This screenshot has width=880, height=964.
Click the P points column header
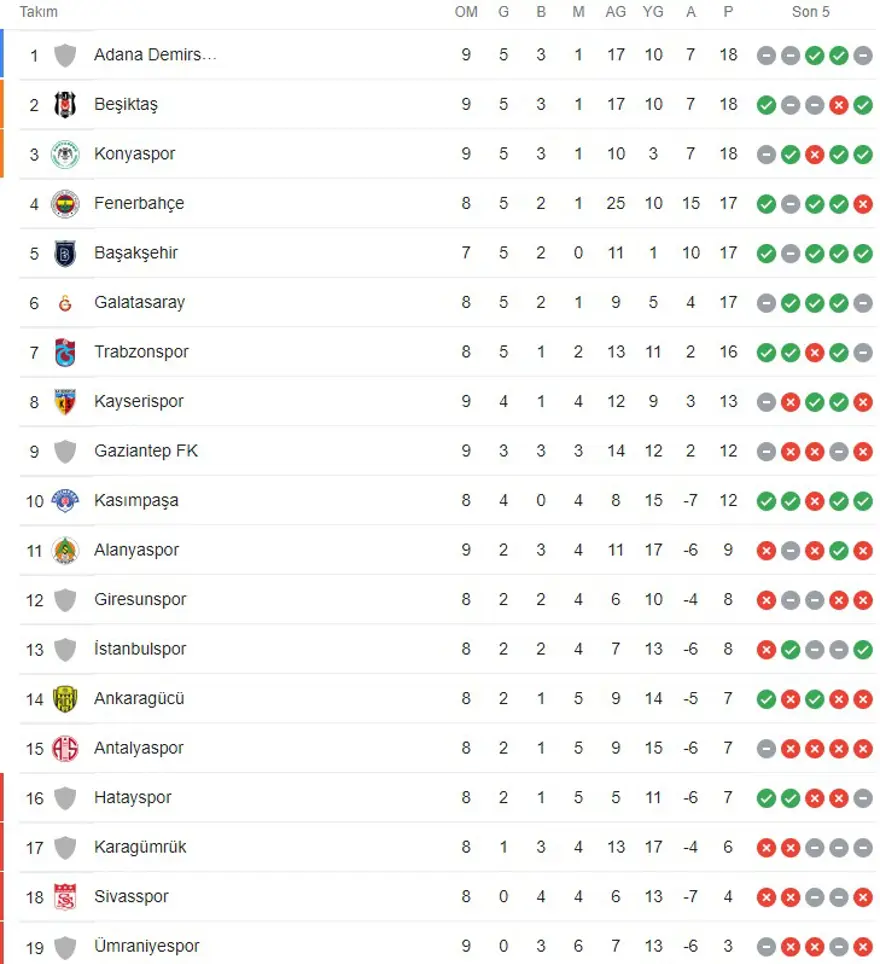point(727,12)
